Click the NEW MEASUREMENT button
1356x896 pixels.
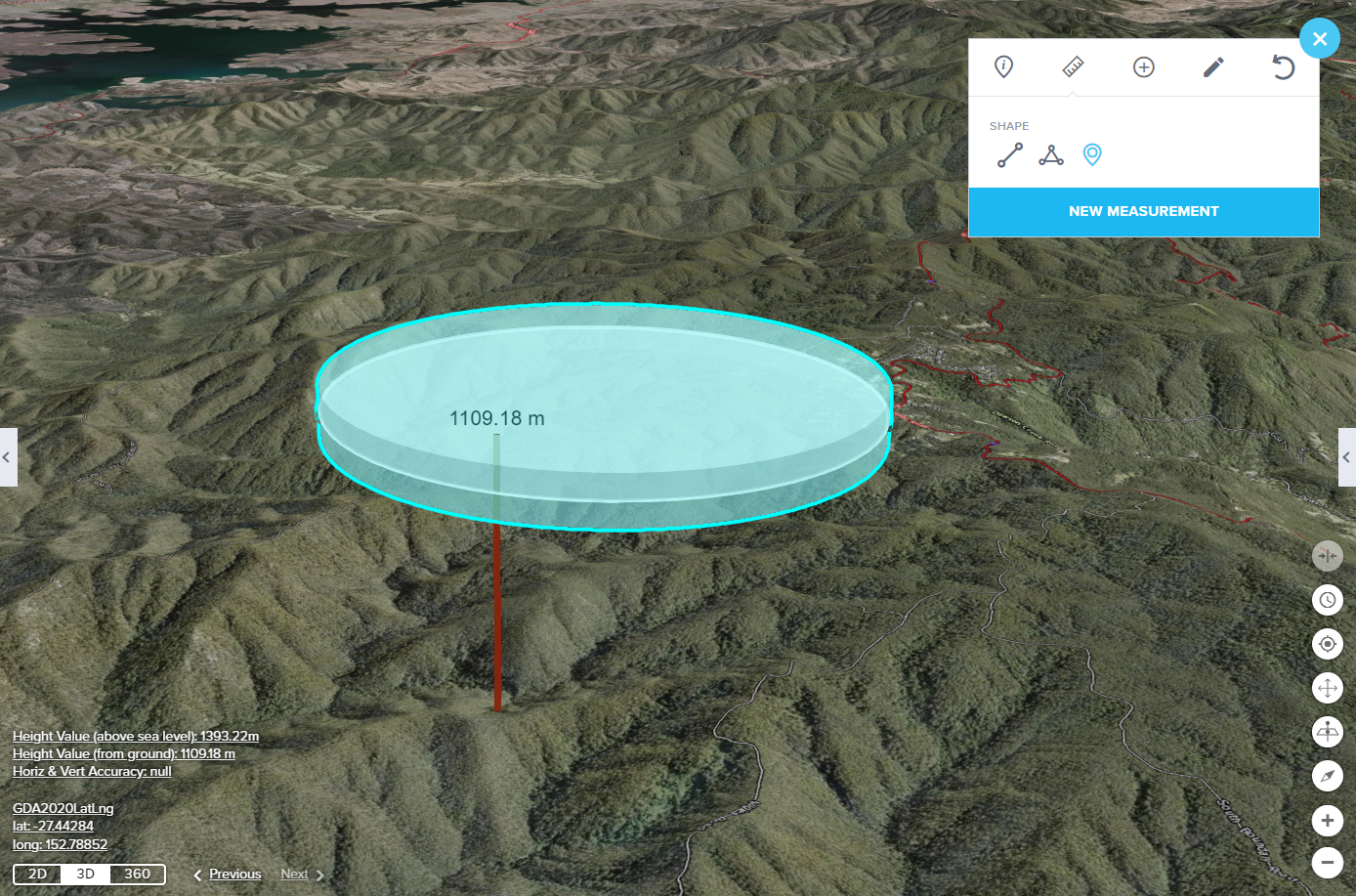tap(1143, 211)
